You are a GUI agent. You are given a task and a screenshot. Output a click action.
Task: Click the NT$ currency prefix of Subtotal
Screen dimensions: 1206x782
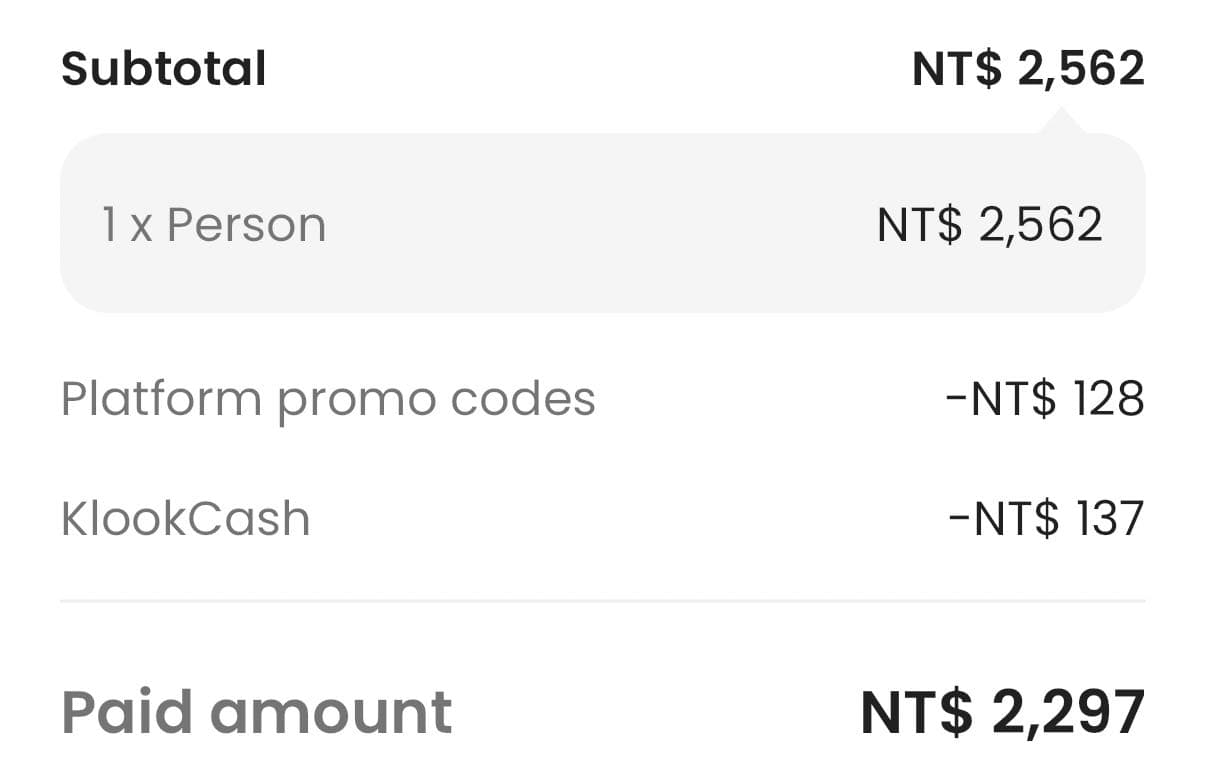[x=957, y=70]
